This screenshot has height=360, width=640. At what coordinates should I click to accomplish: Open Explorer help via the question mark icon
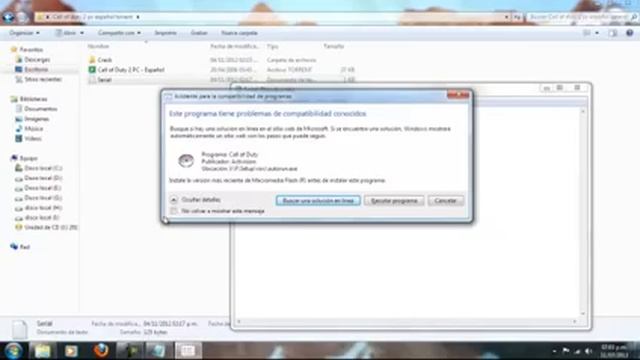(629, 33)
